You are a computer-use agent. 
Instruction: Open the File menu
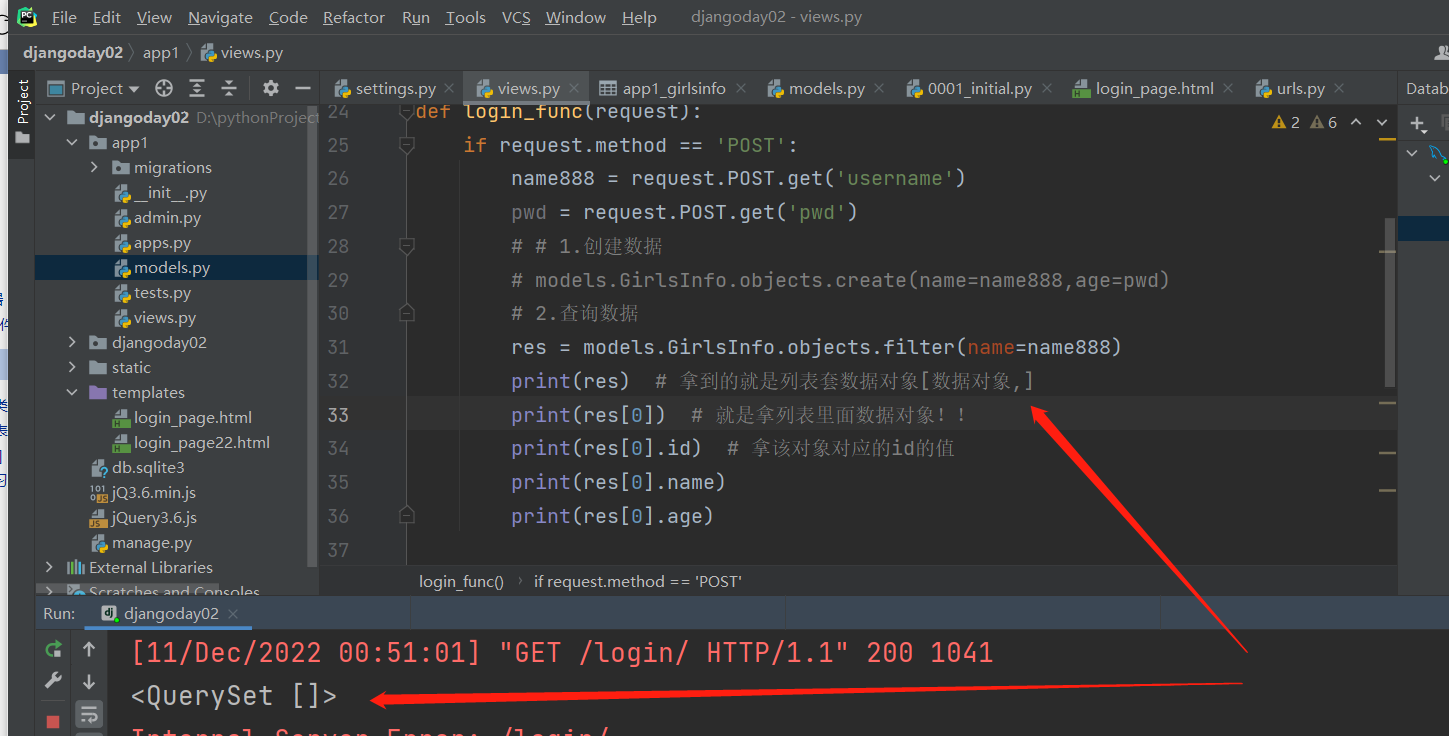[64, 17]
